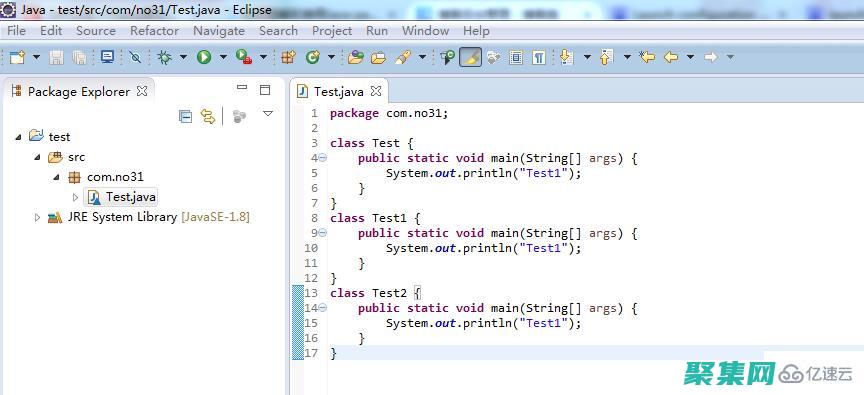Viewport: 864px width, 395px height.
Task: Maximize the Package Explorer view
Action: point(265,90)
